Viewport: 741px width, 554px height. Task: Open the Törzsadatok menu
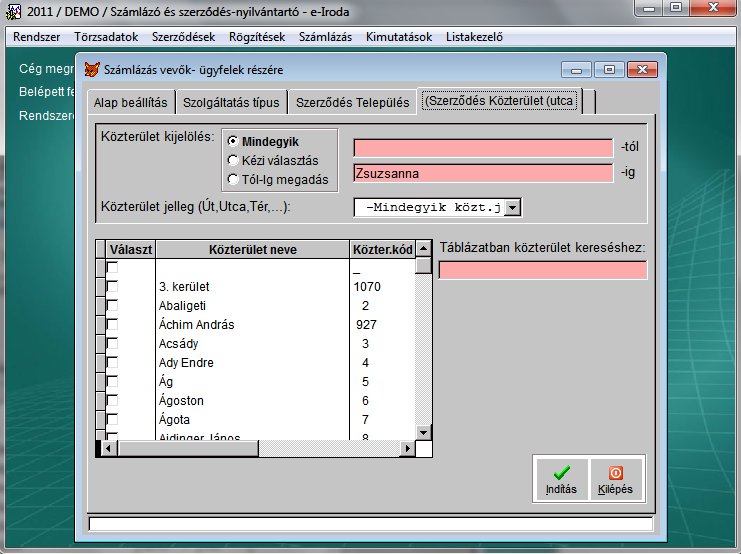[105, 38]
